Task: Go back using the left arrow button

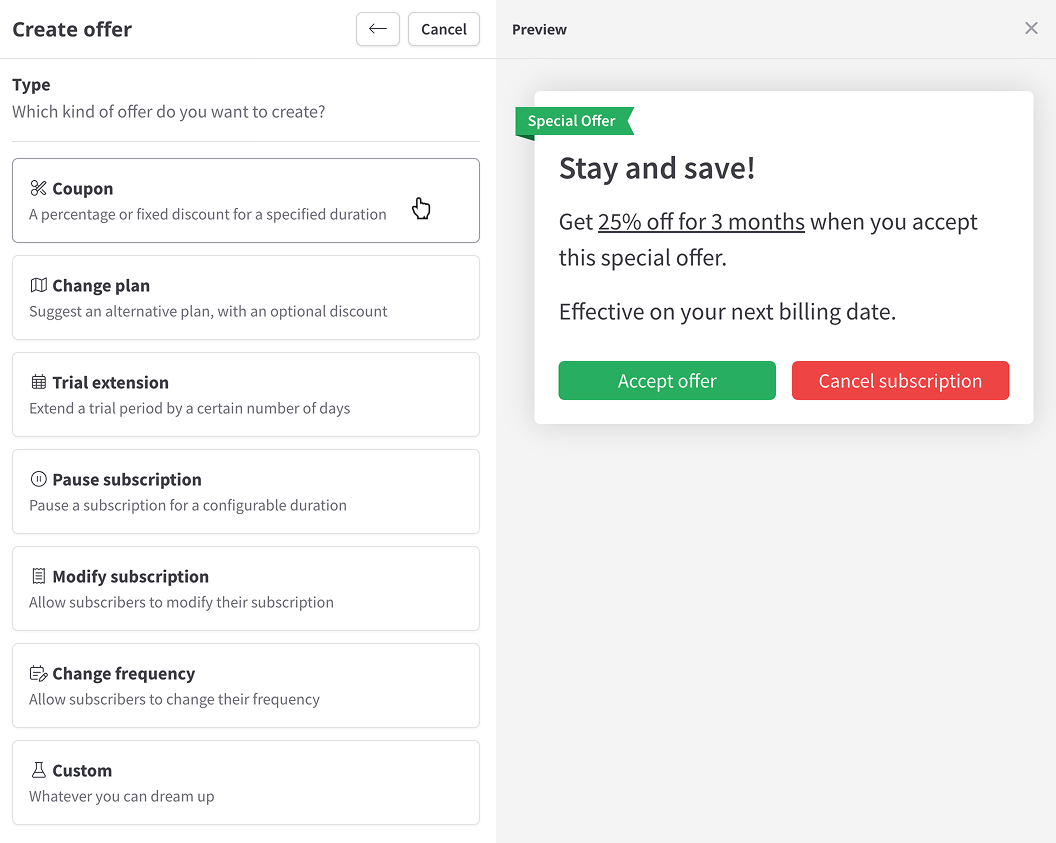Action: click(378, 29)
